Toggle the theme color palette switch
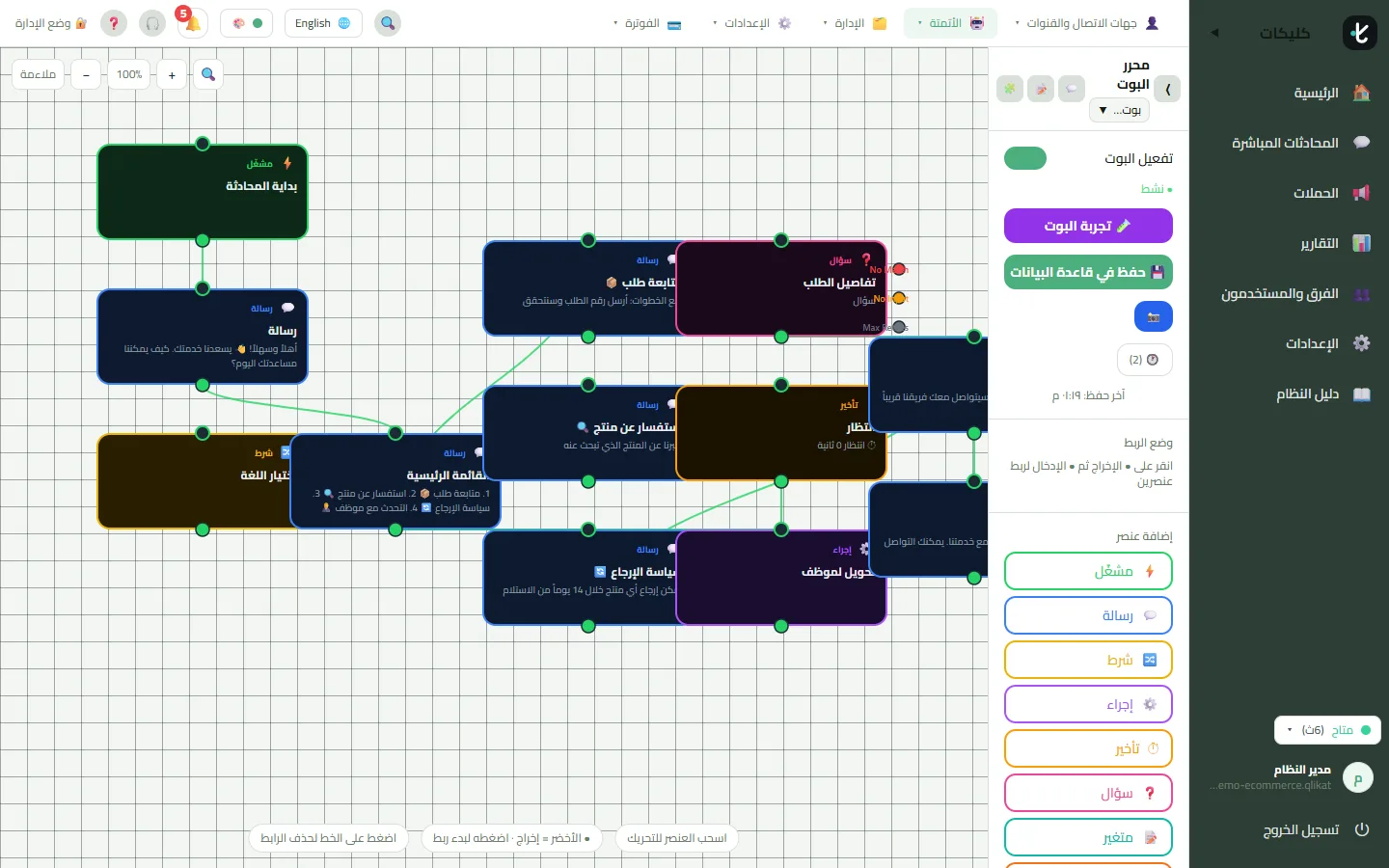The width and height of the screenshot is (1389, 868). [x=247, y=23]
